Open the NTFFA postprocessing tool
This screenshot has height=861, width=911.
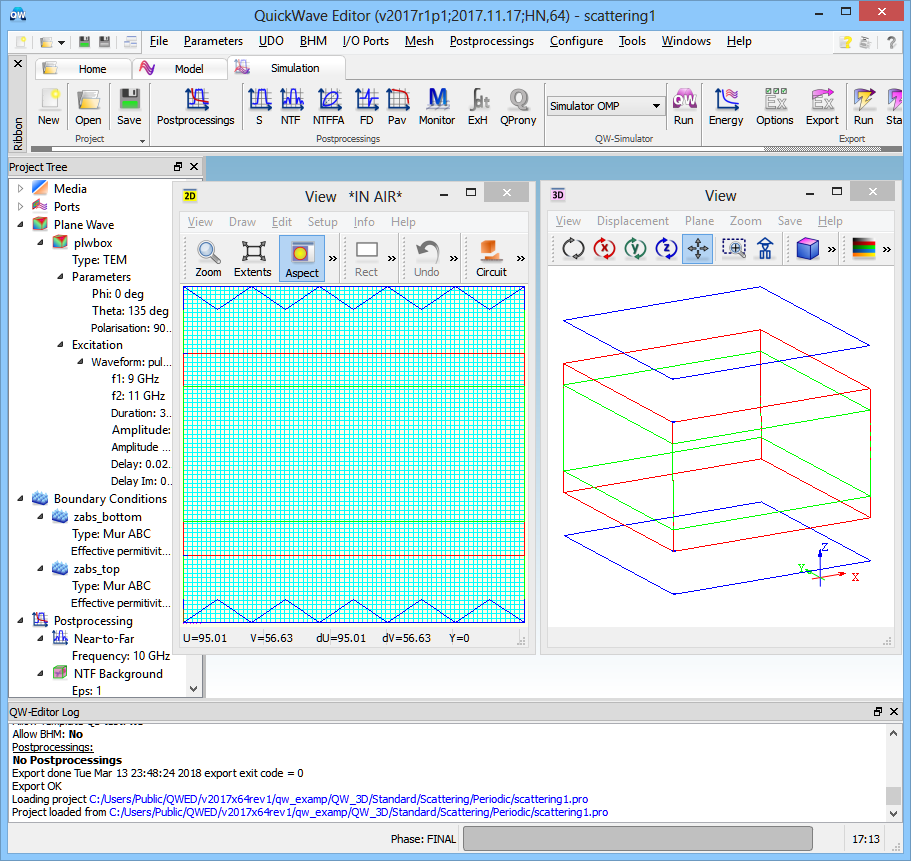click(328, 106)
